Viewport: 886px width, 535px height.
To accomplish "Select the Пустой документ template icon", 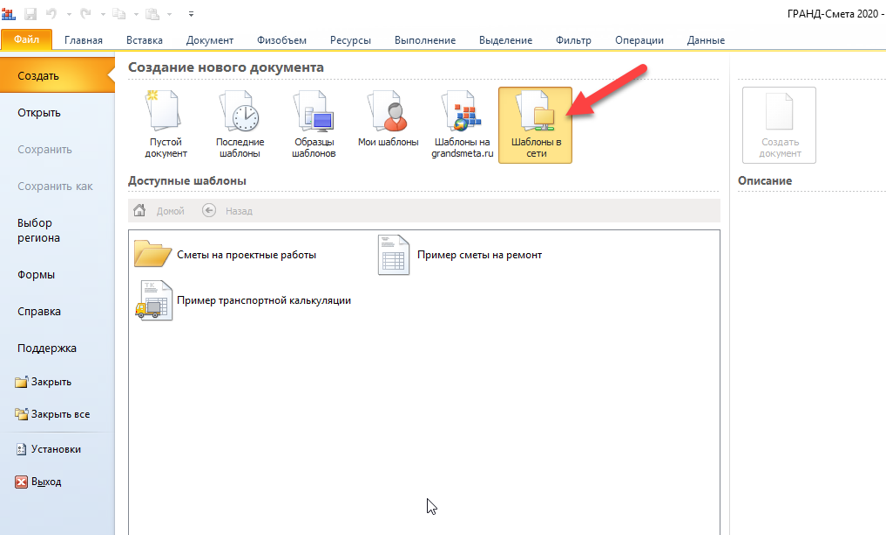I will [166, 125].
